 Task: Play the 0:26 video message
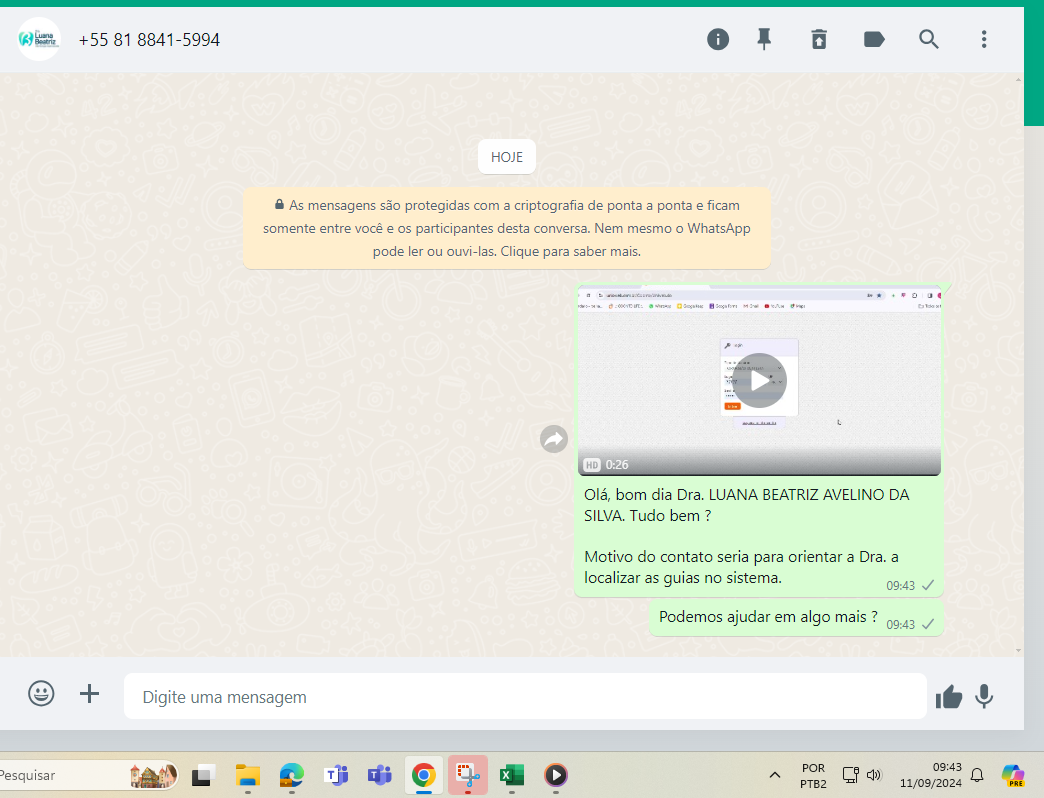[760, 381]
